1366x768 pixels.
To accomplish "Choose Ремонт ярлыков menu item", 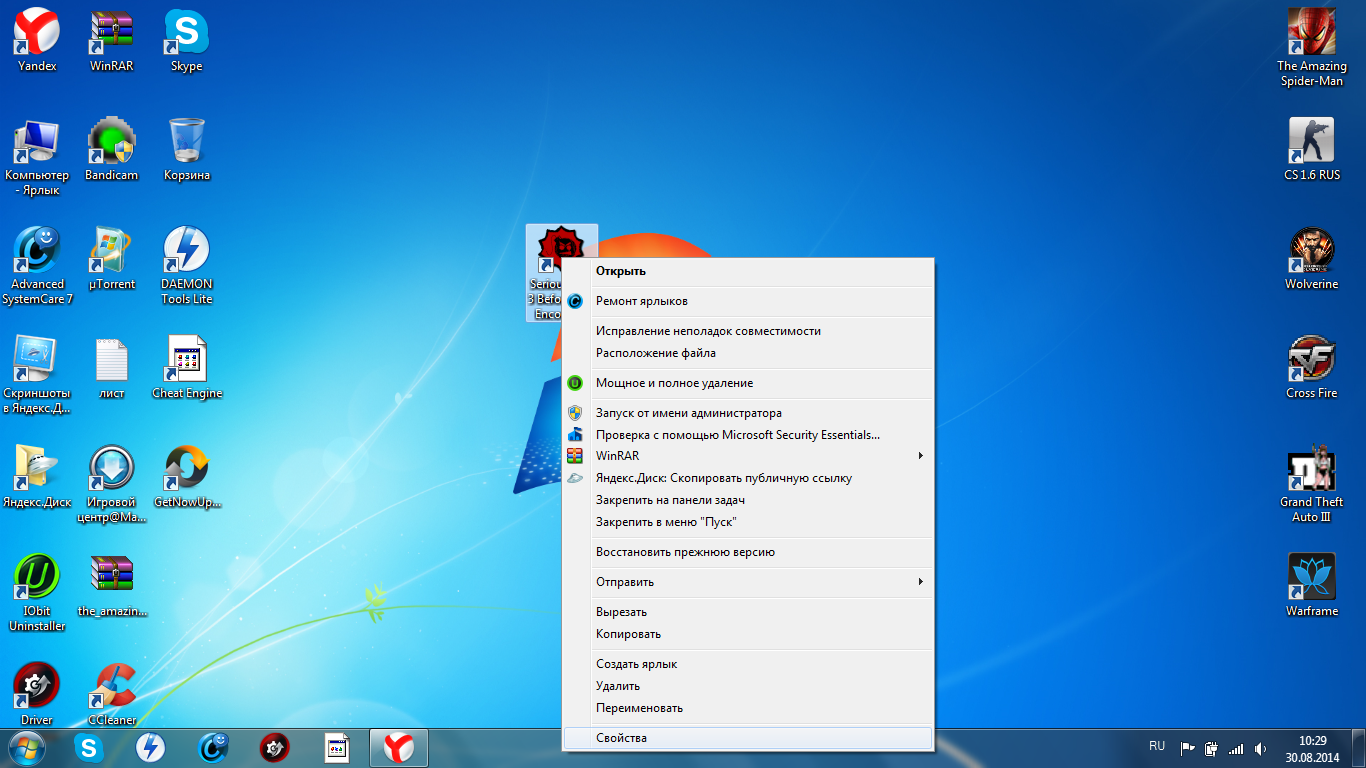I will 748,301.
